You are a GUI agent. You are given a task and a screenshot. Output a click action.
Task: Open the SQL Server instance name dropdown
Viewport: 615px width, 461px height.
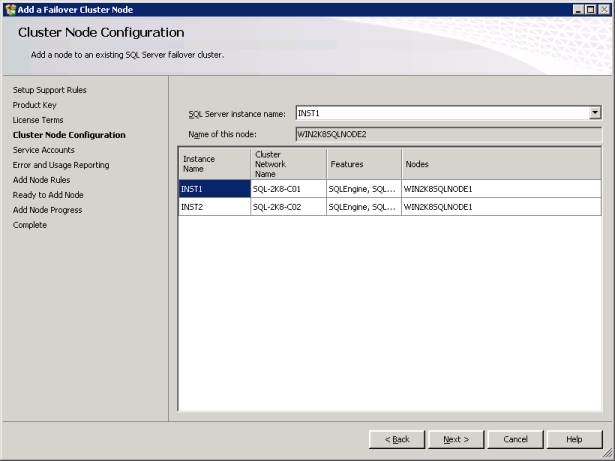click(595, 114)
